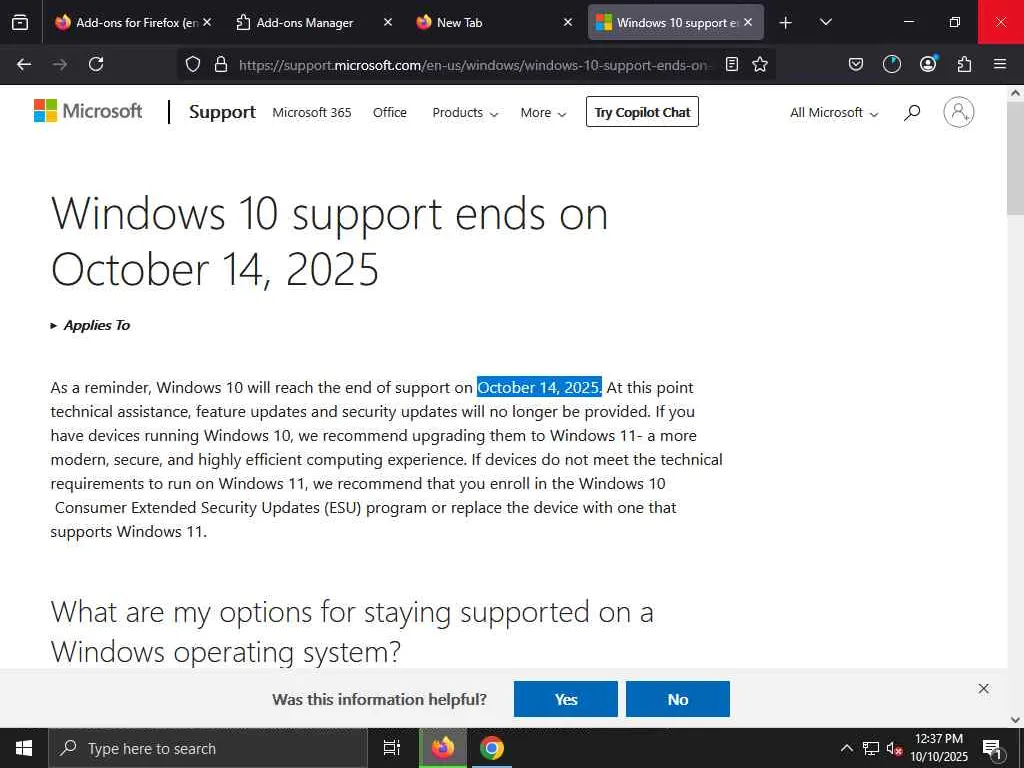The image size is (1024, 768).
Task: Sign in with Microsoft account avatar
Action: pos(959,112)
